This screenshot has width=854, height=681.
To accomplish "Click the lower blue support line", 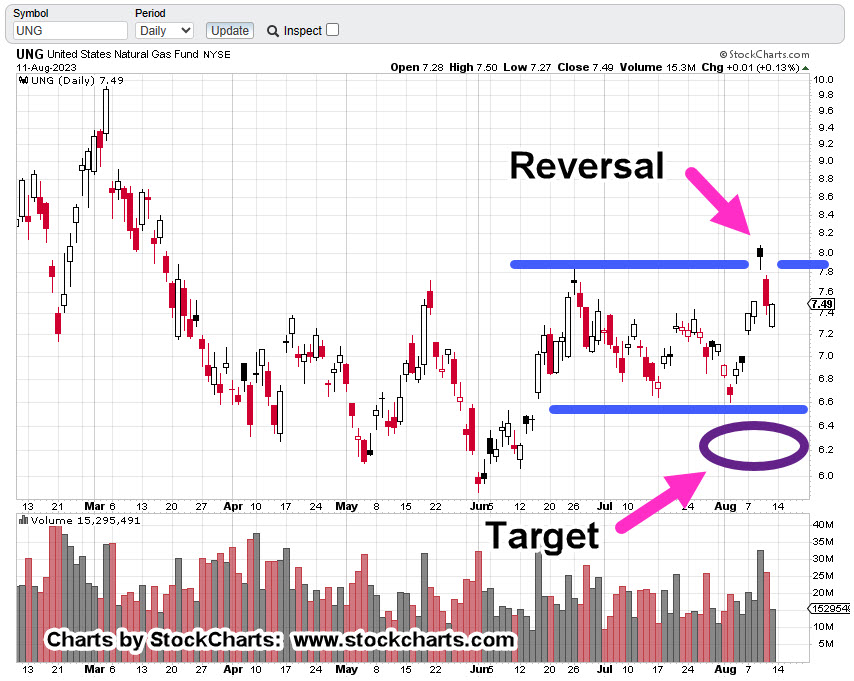I will pyautogui.click(x=678, y=409).
